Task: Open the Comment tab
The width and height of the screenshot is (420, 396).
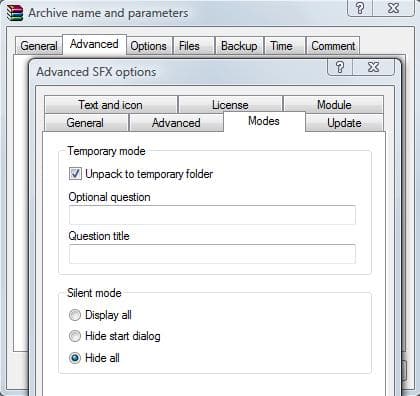Action: pyautogui.click(x=333, y=46)
